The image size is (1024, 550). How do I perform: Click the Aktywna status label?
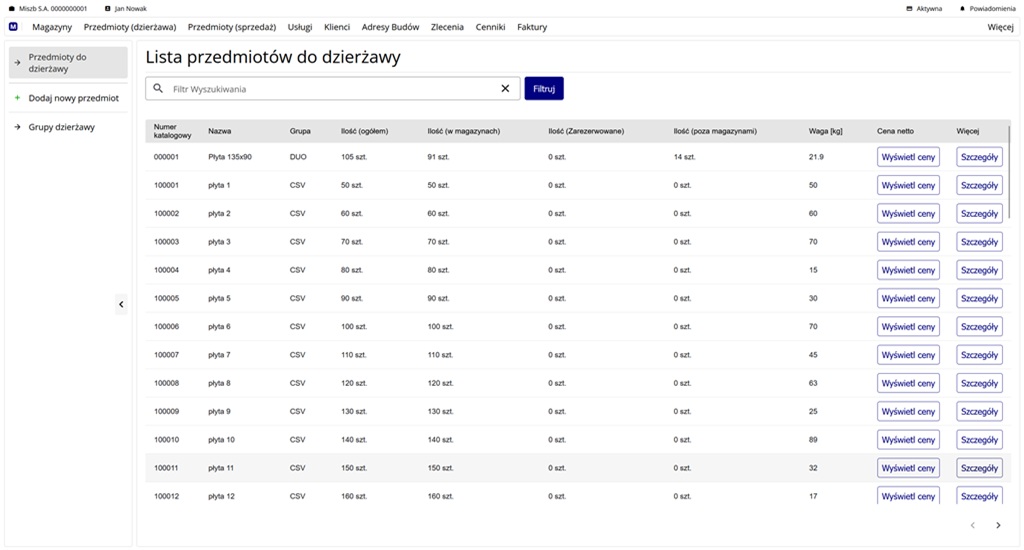pyautogui.click(x=929, y=8)
